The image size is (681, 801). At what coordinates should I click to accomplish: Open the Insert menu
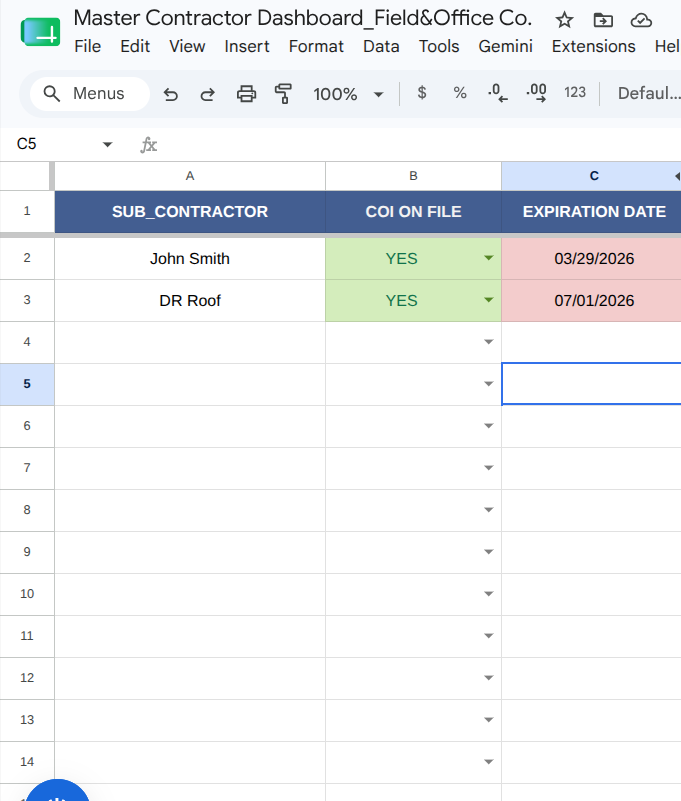click(247, 46)
